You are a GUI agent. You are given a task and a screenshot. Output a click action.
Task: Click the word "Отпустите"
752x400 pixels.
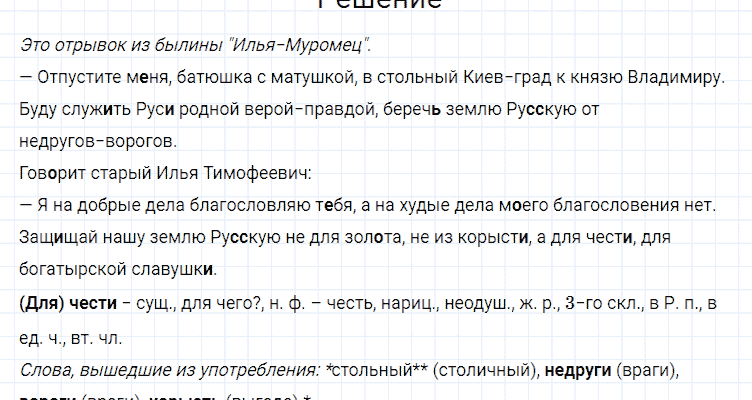72,77
